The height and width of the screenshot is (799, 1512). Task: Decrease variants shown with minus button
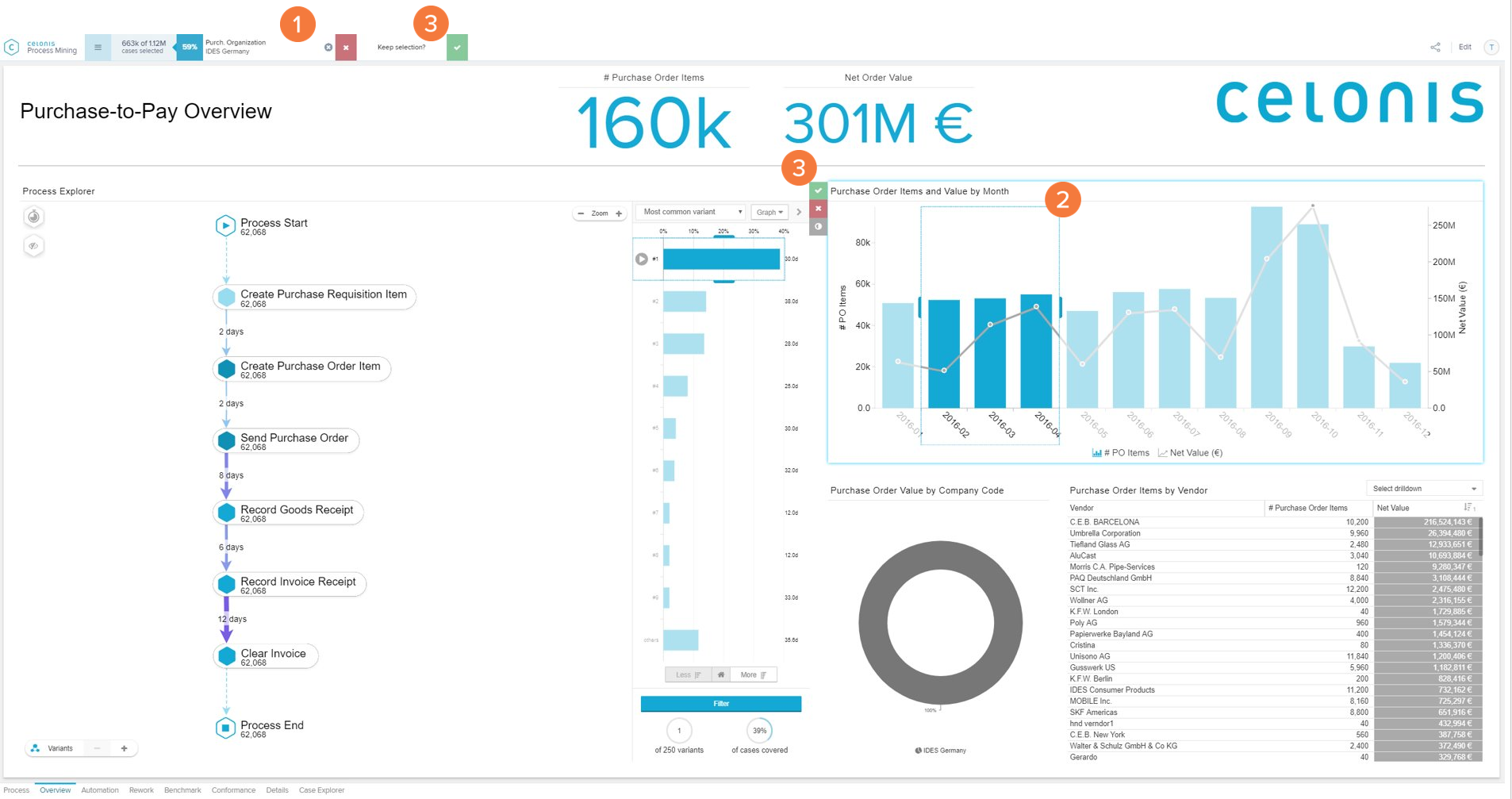[97, 748]
